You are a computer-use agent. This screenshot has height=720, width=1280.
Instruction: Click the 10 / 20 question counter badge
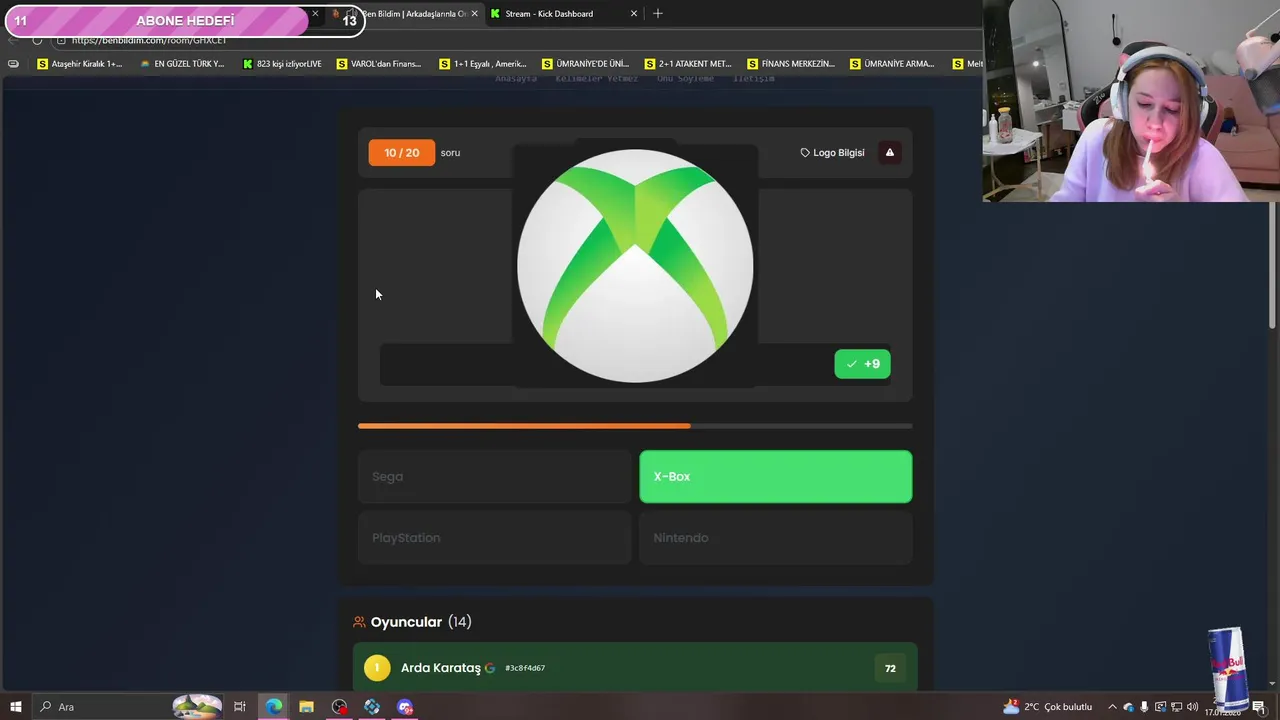pos(402,153)
